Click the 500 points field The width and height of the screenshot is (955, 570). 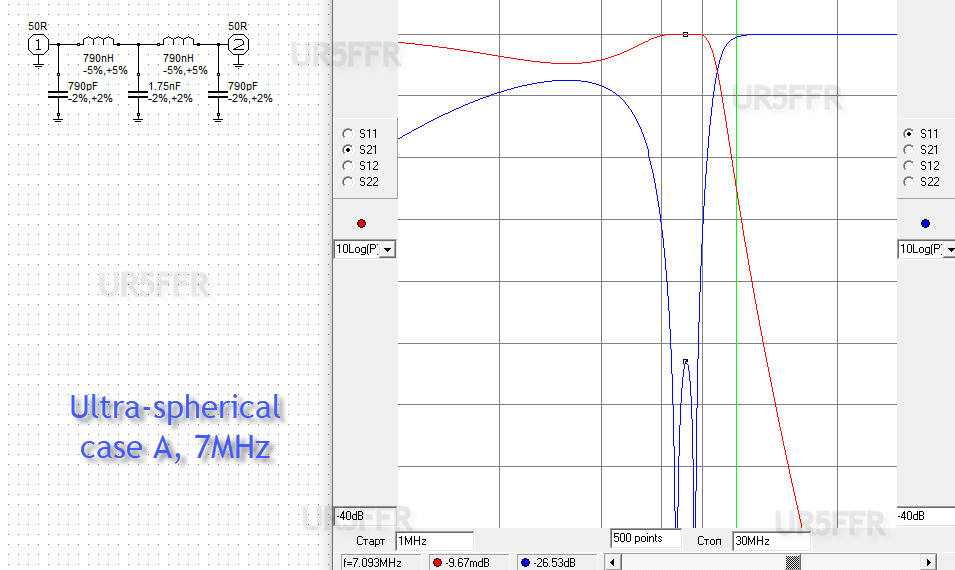645,538
